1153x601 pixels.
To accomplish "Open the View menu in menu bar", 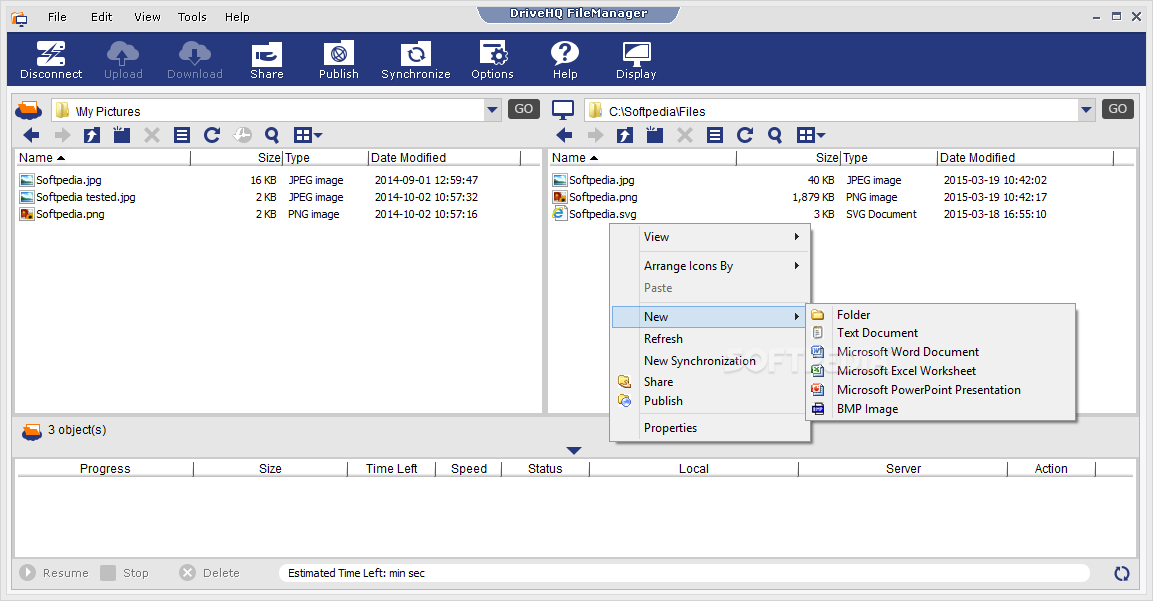I will 147,17.
